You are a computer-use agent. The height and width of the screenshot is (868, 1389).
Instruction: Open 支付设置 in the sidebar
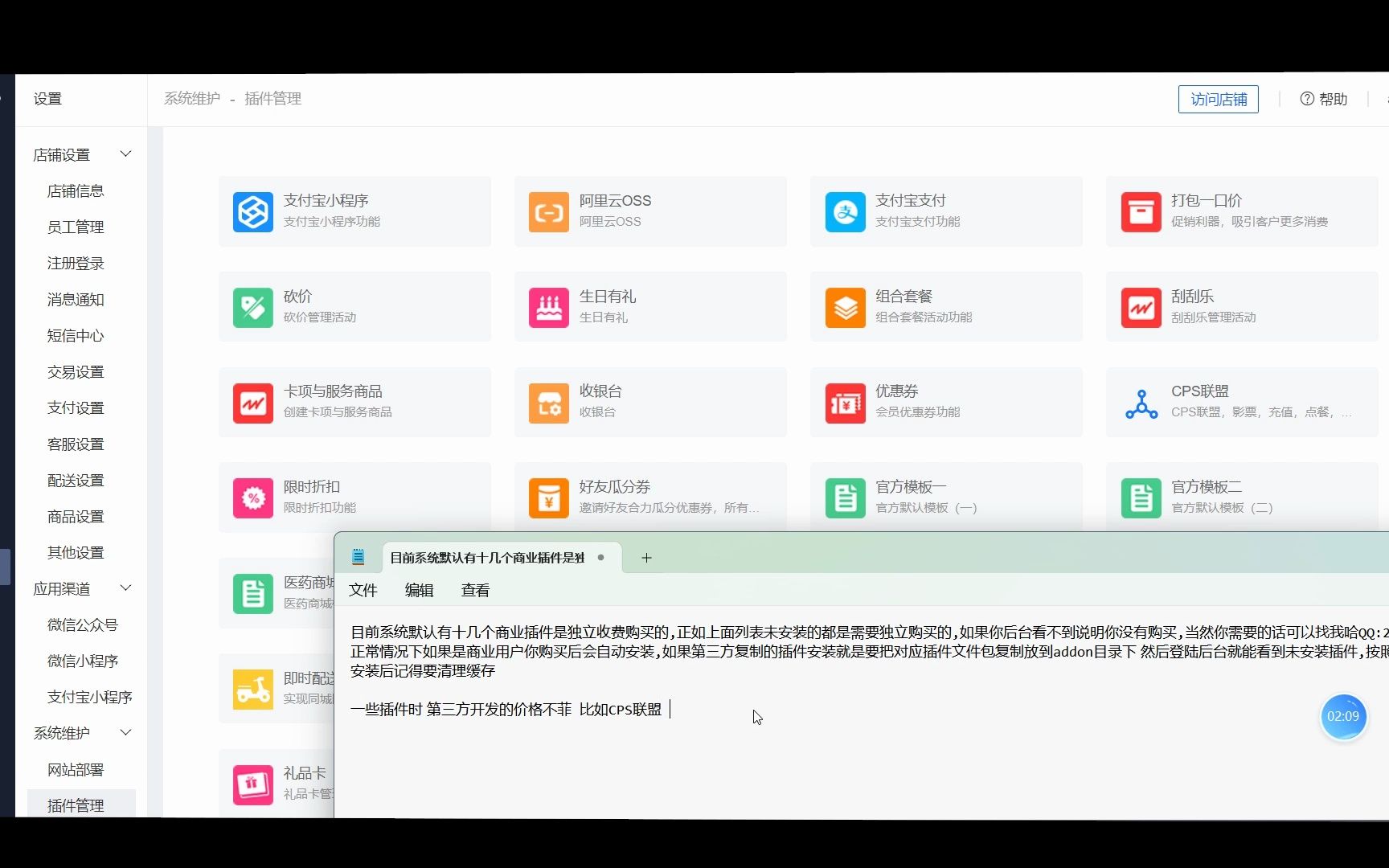(76, 408)
